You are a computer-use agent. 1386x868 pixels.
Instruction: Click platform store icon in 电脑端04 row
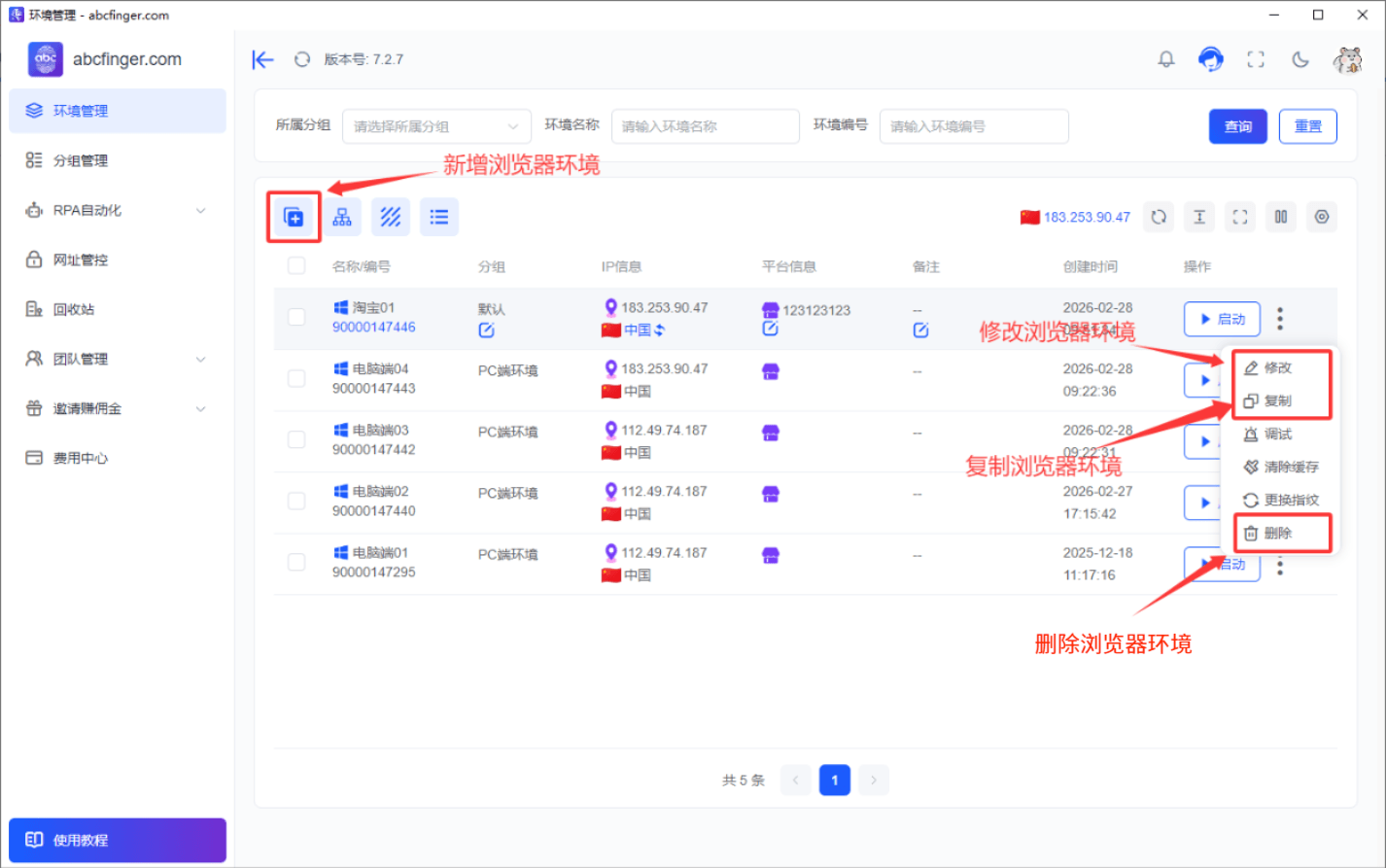771,371
